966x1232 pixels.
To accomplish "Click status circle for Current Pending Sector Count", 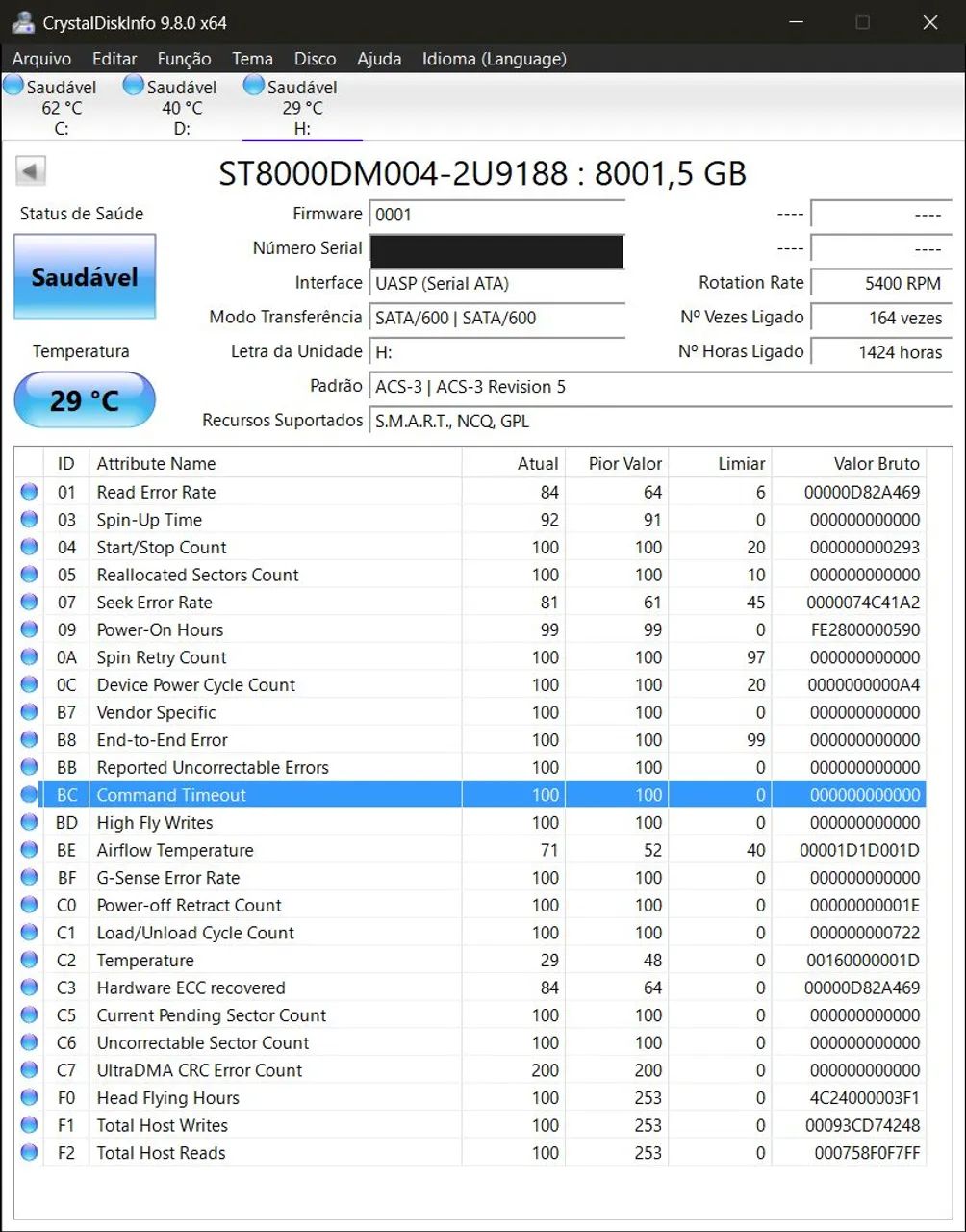I will click(29, 1015).
